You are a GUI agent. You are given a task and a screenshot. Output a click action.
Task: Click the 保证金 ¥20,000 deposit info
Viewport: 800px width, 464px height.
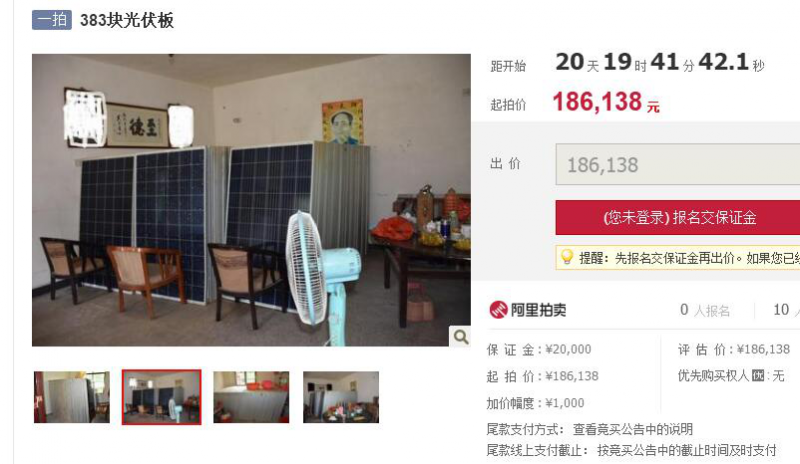click(x=539, y=350)
